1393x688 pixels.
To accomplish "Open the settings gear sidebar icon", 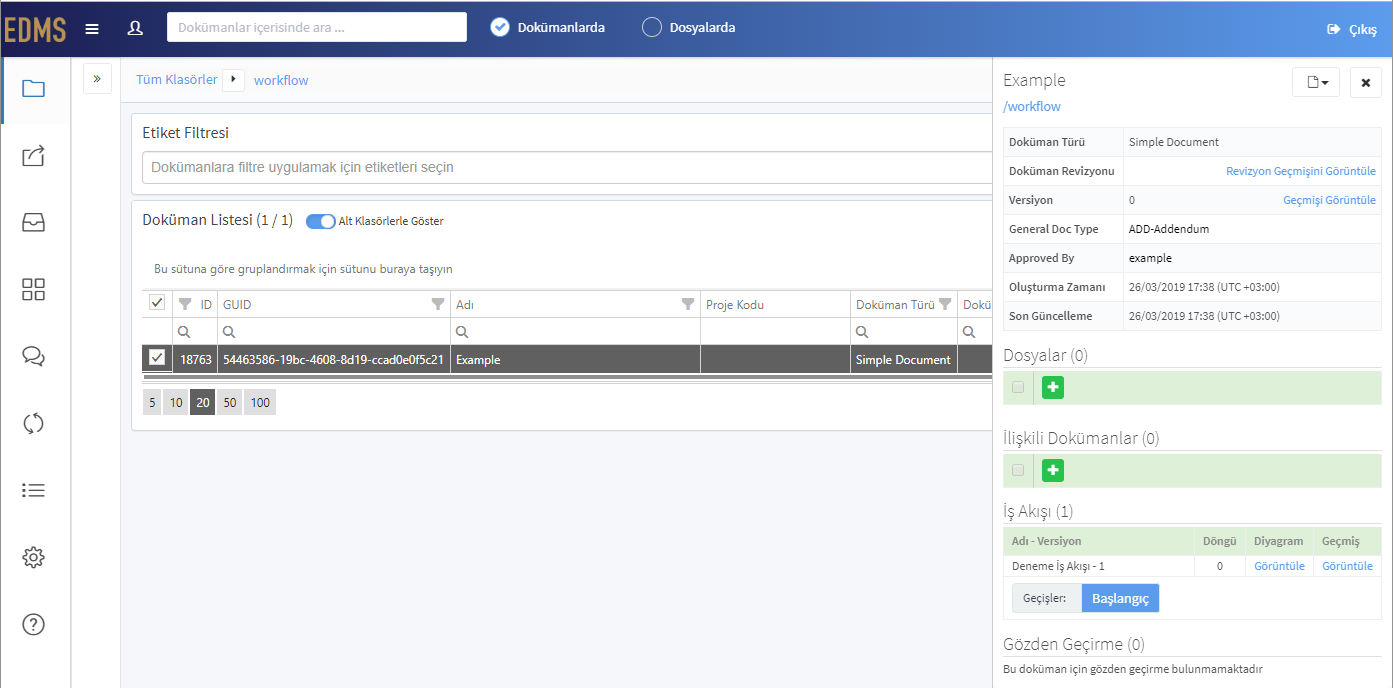I will pyautogui.click(x=33, y=557).
